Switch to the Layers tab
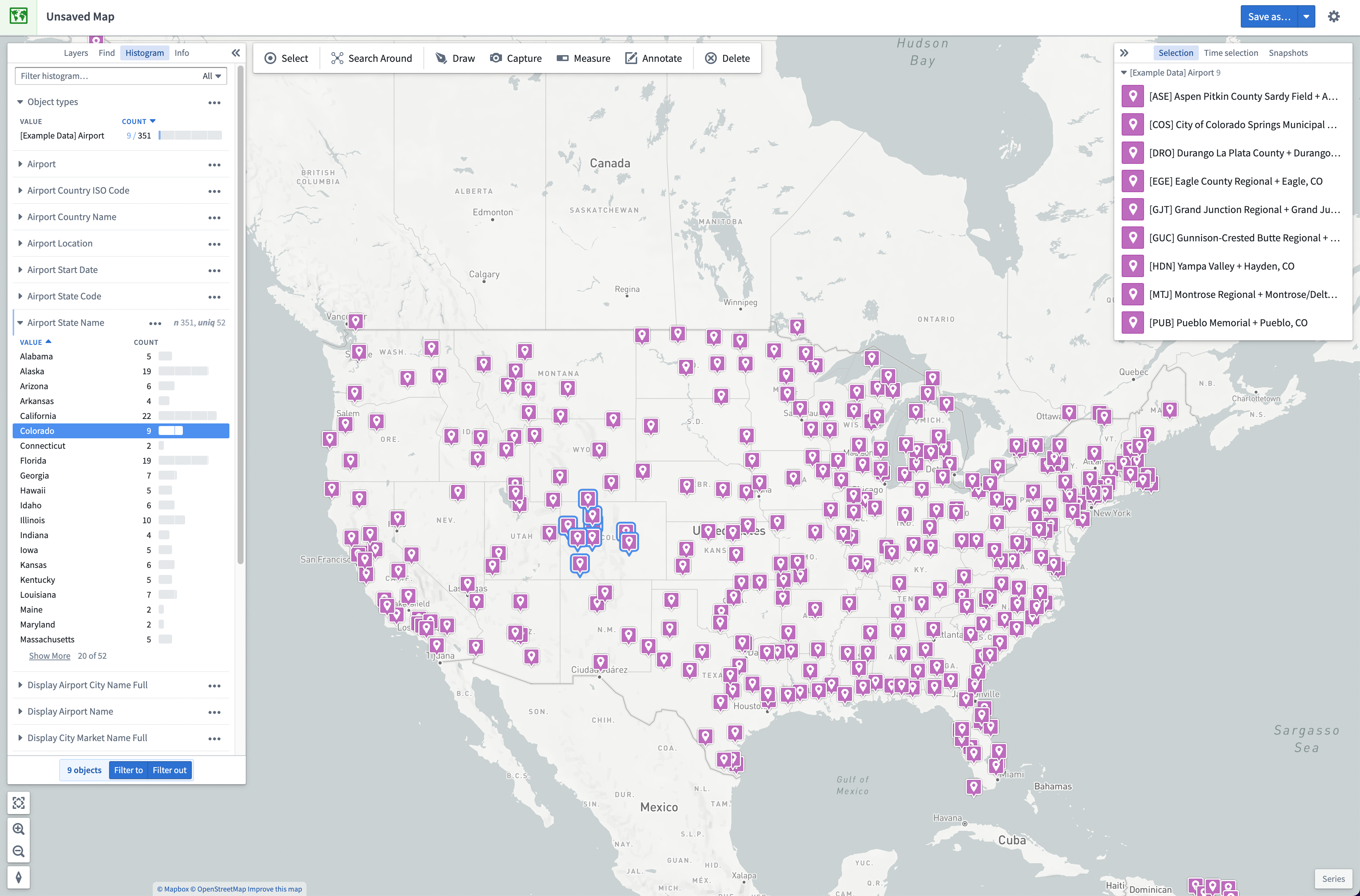1360x896 pixels. click(74, 52)
